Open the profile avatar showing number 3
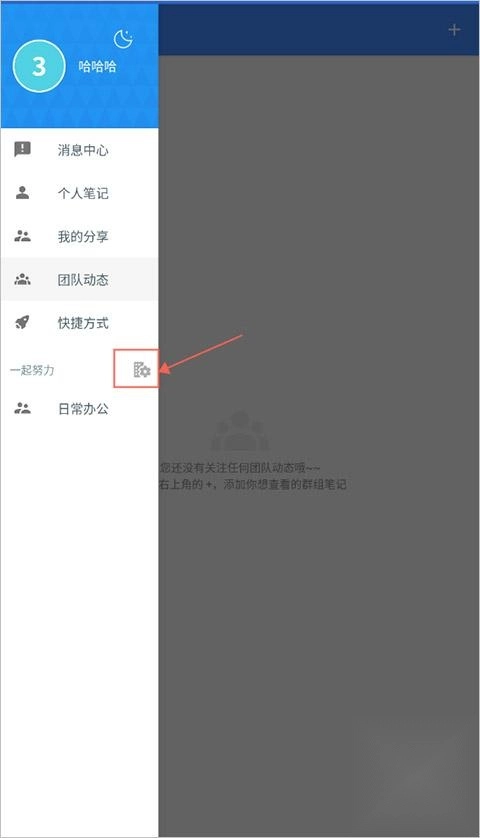Image resolution: width=480 pixels, height=838 pixels. tap(39, 66)
